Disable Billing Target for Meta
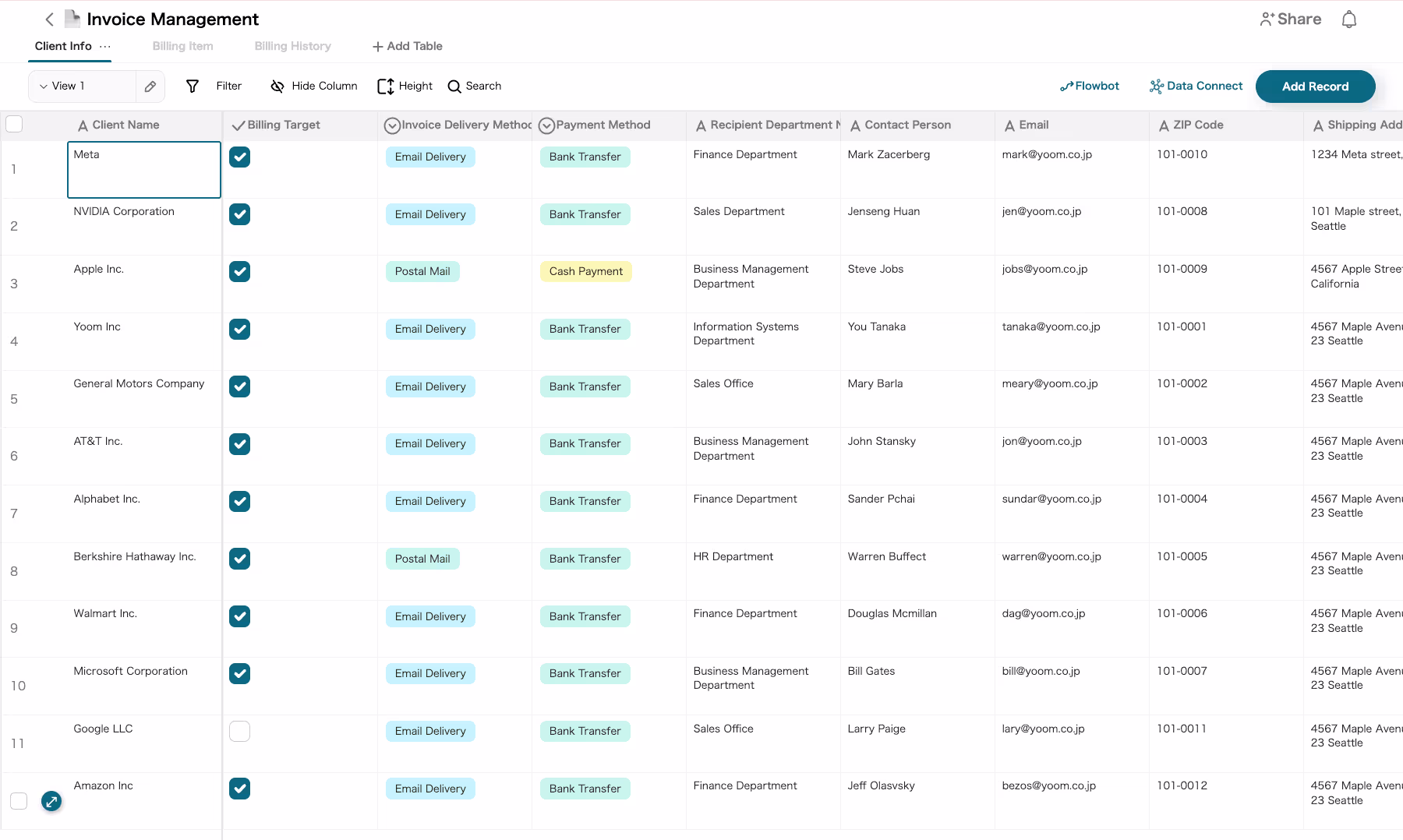This screenshot has height=840, width=1403. click(239, 157)
